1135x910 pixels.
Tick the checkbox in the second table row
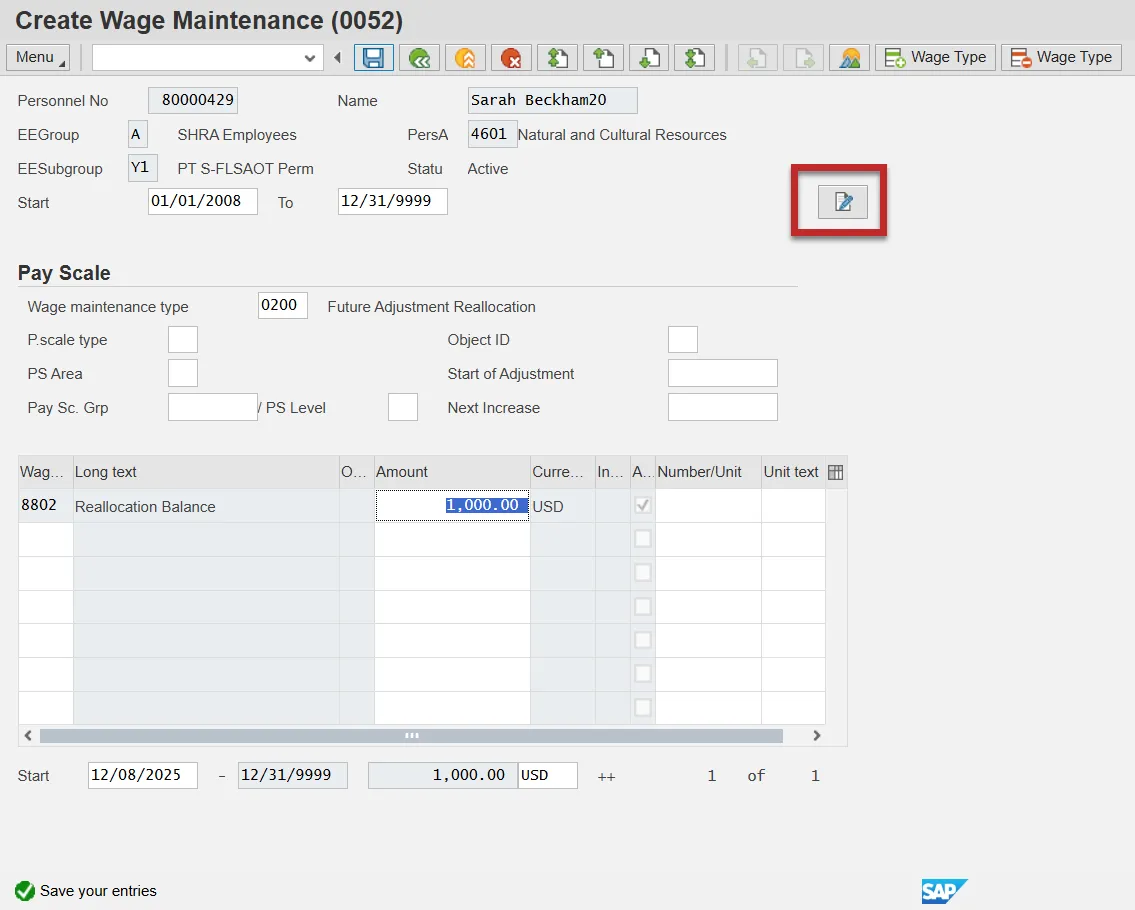pos(643,539)
